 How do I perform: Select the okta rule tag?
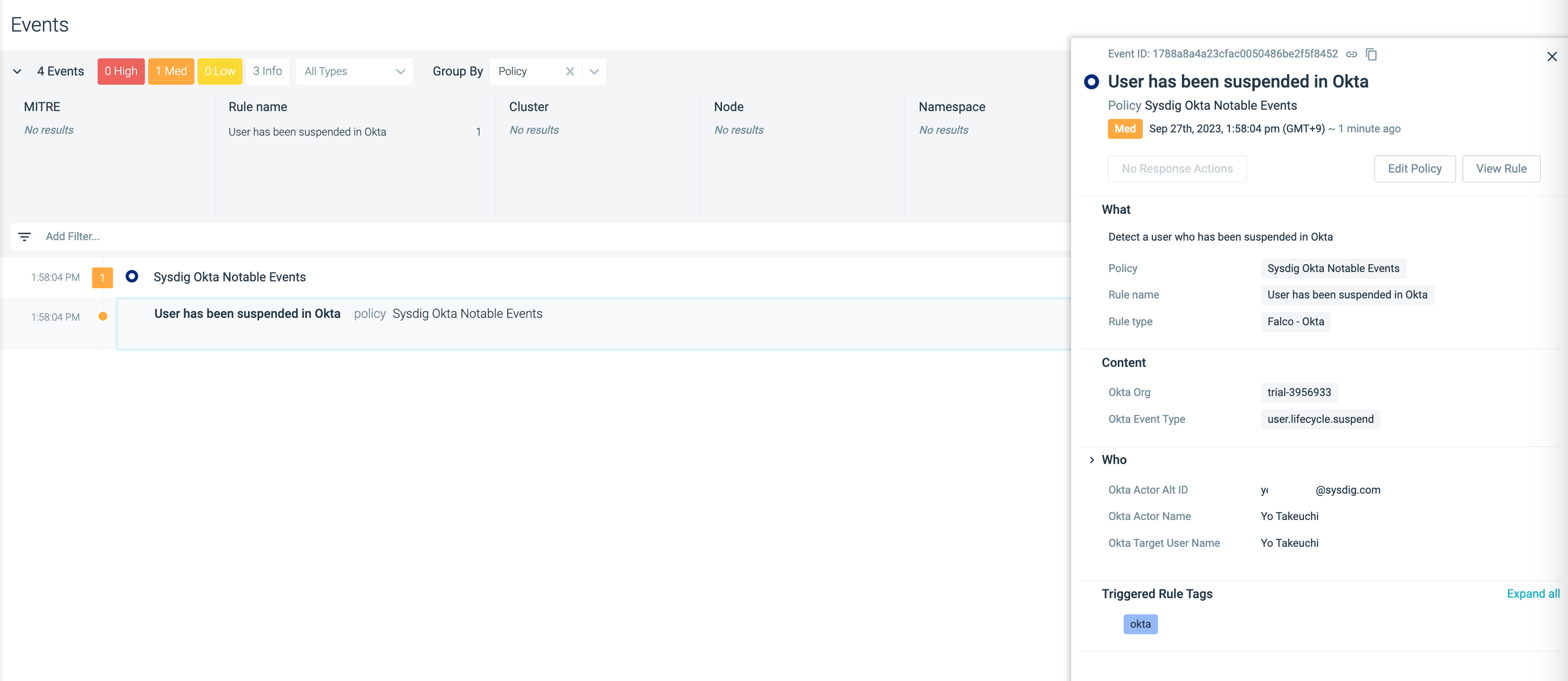(1140, 624)
